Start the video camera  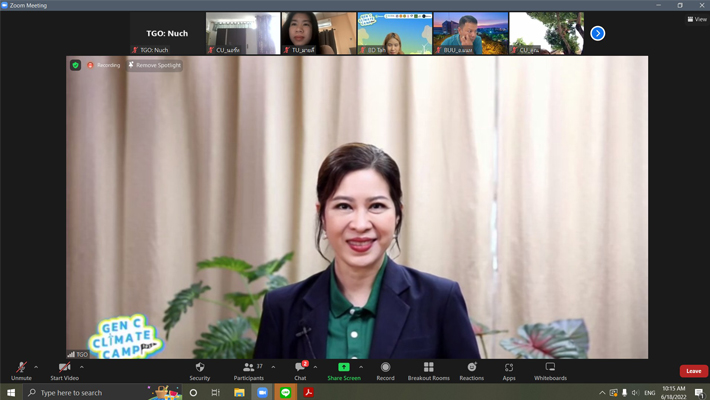pos(64,371)
